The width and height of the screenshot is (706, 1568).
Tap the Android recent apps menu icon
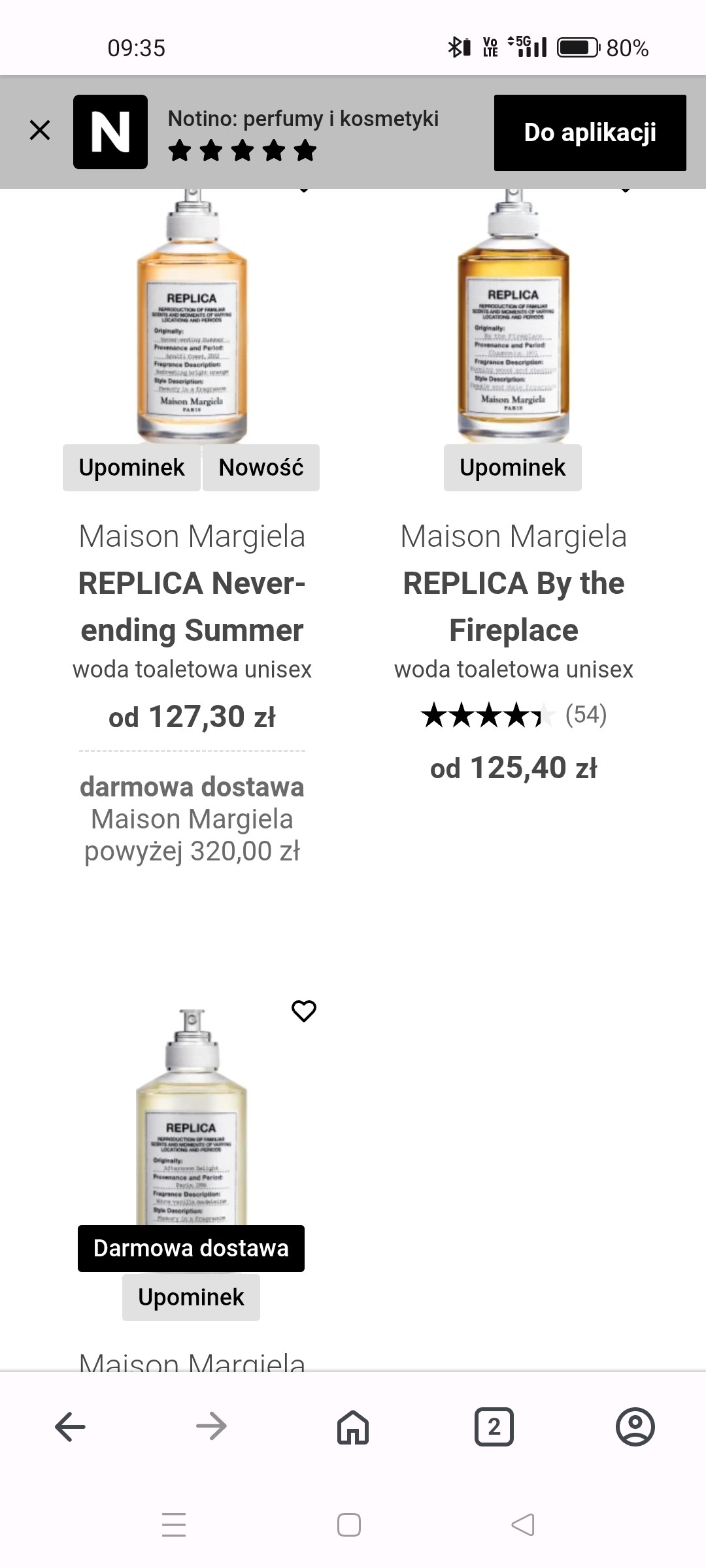tap(174, 1525)
